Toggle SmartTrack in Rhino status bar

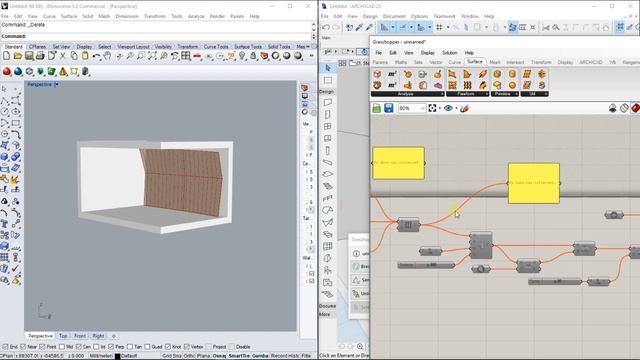[x=239, y=356]
